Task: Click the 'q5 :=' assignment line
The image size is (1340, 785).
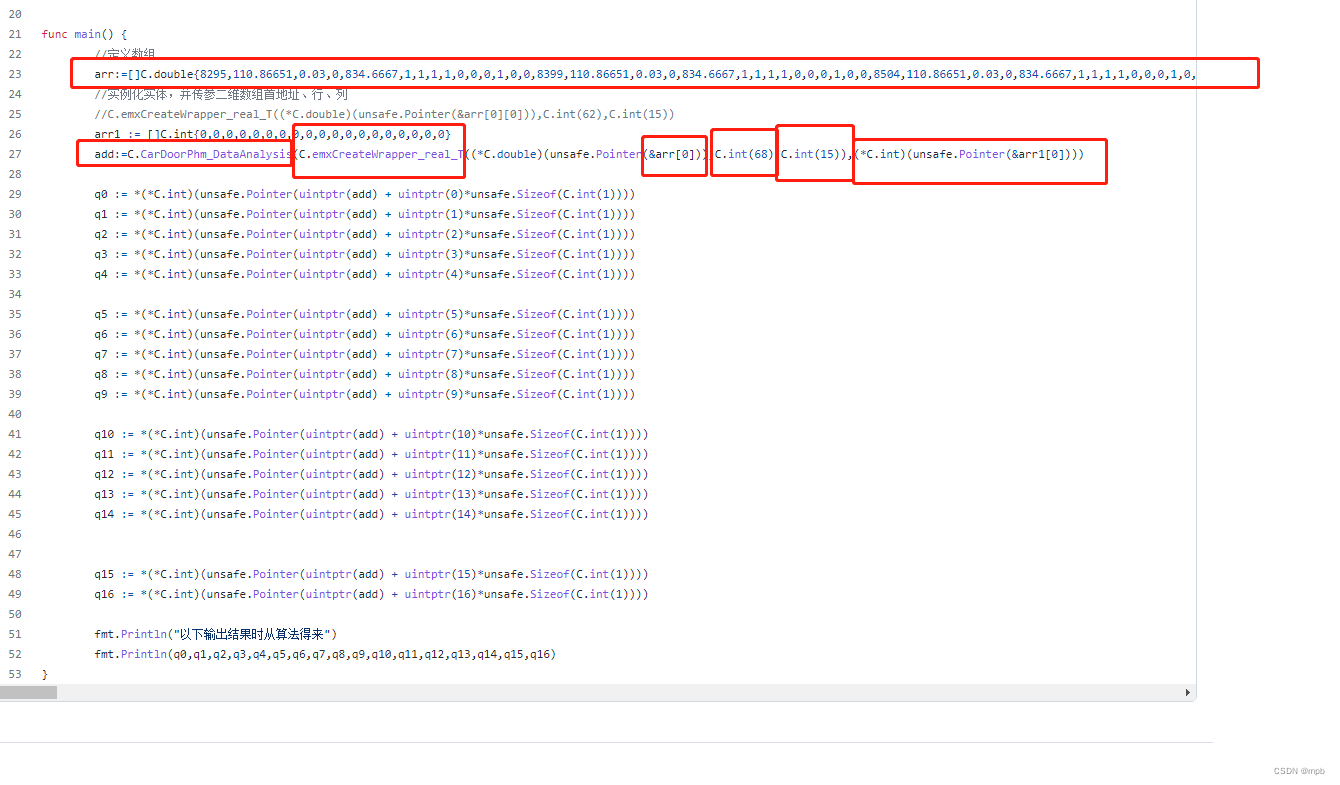Action: tap(364, 314)
